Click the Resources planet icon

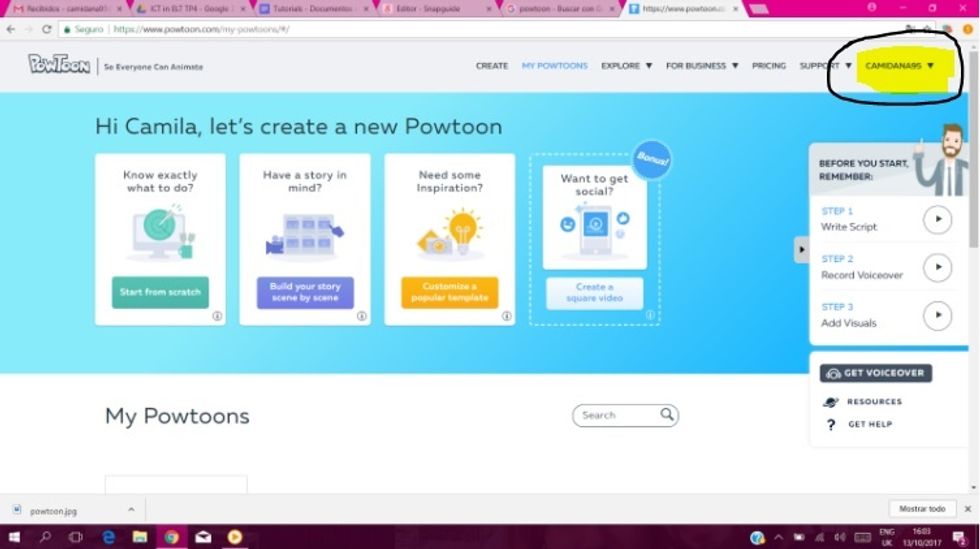pyautogui.click(x=831, y=402)
